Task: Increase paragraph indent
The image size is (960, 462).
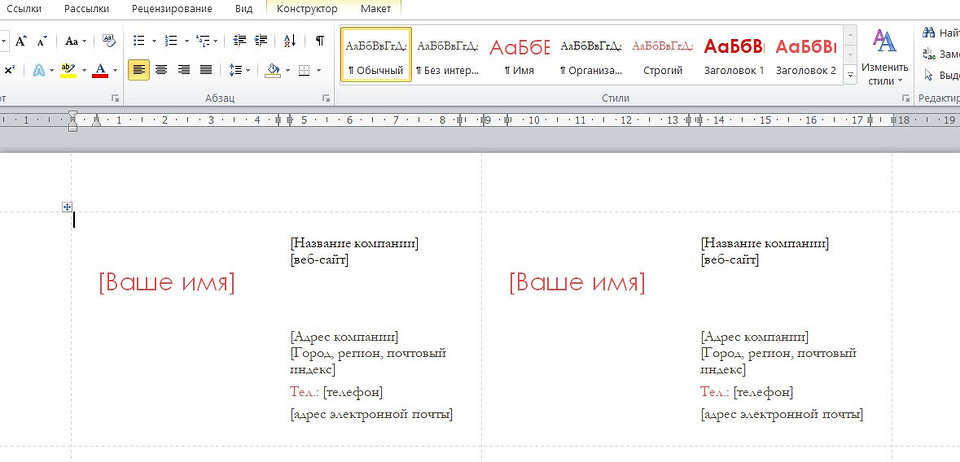Action: pyautogui.click(x=261, y=41)
